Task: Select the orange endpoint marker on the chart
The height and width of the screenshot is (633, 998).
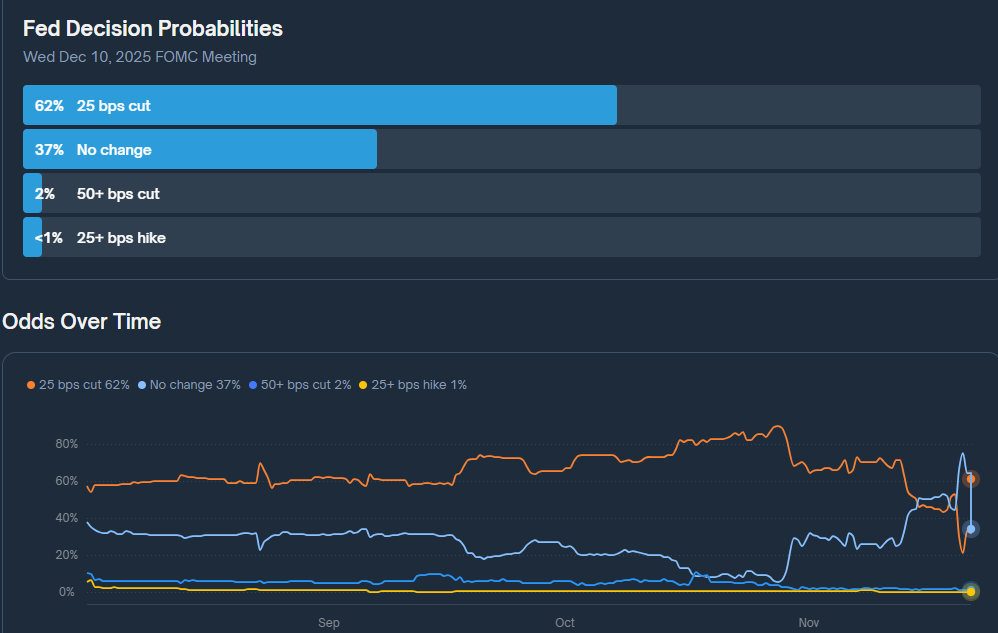Action: (969, 478)
